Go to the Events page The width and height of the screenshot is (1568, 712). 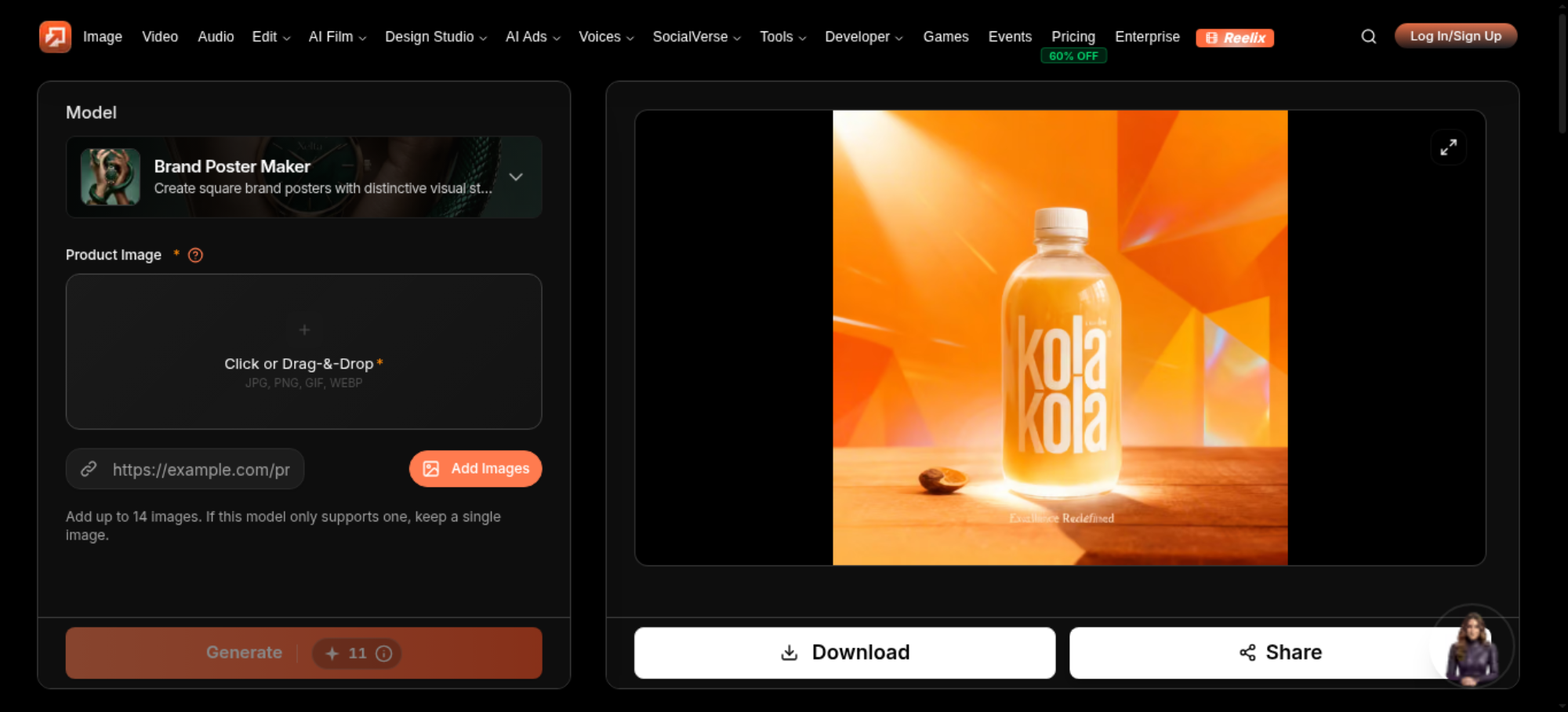tap(1010, 37)
